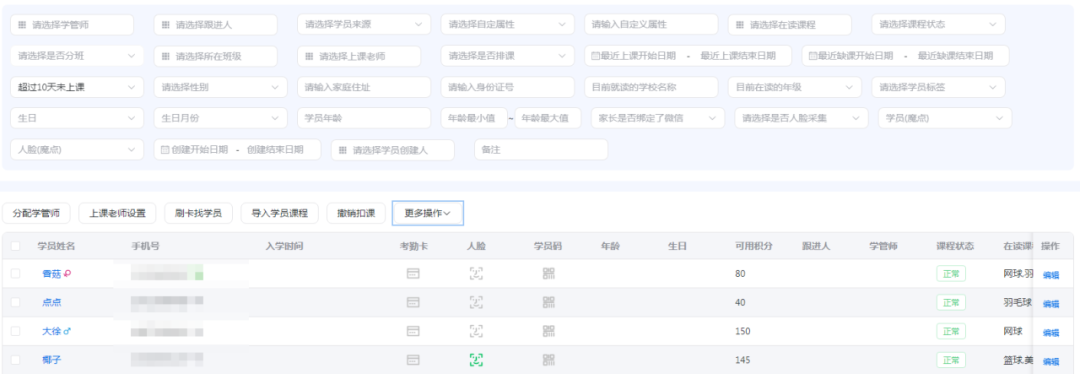Check the checkbox for student 大徐
1080x374 pixels.
coord(16,331)
